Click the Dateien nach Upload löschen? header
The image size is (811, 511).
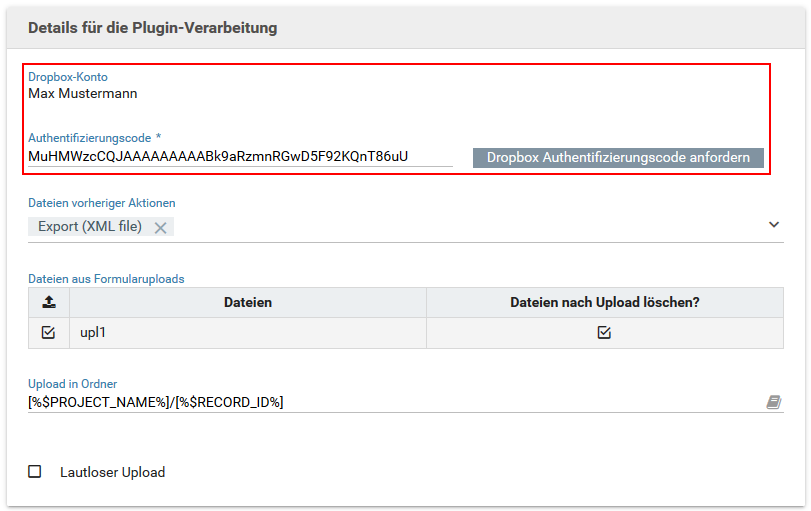pos(604,302)
